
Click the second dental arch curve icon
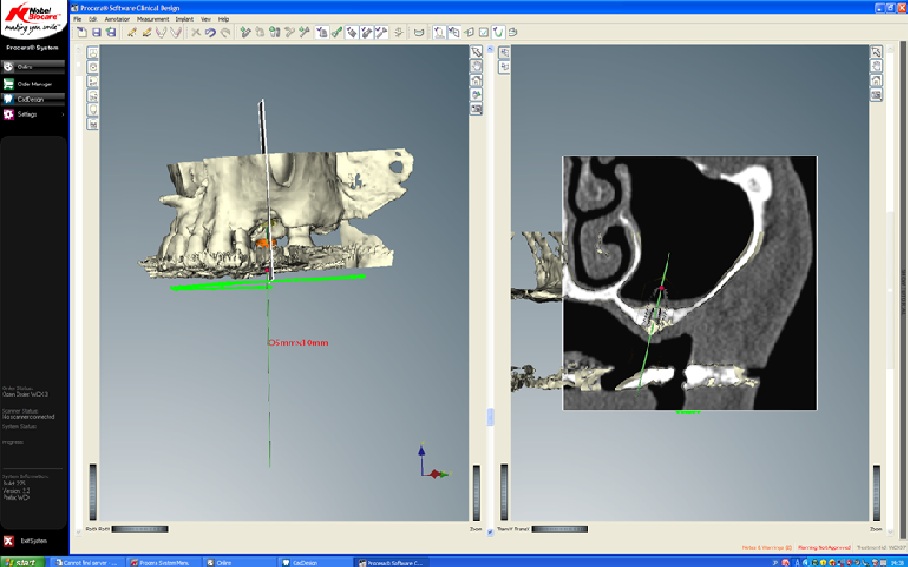[x=175, y=32]
